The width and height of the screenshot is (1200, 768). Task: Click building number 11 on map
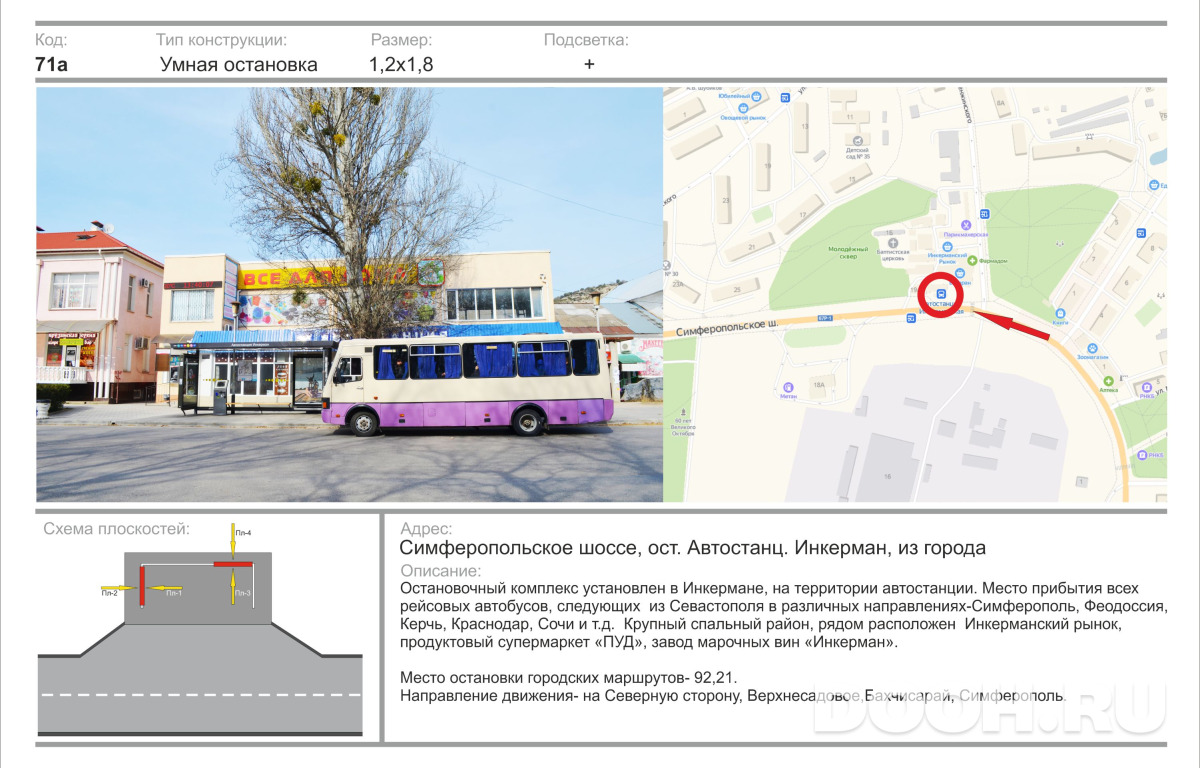(850, 117)
